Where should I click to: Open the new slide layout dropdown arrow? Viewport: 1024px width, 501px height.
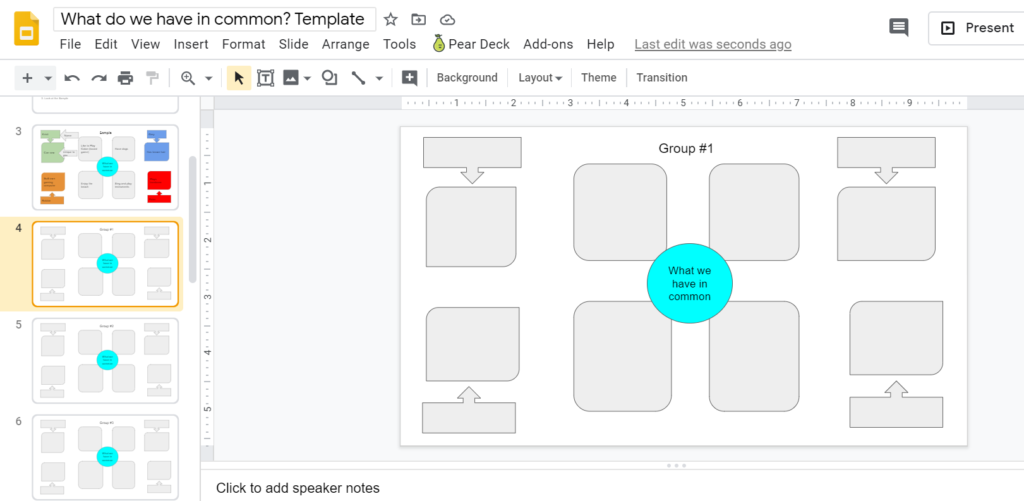(x=49, y=78)
